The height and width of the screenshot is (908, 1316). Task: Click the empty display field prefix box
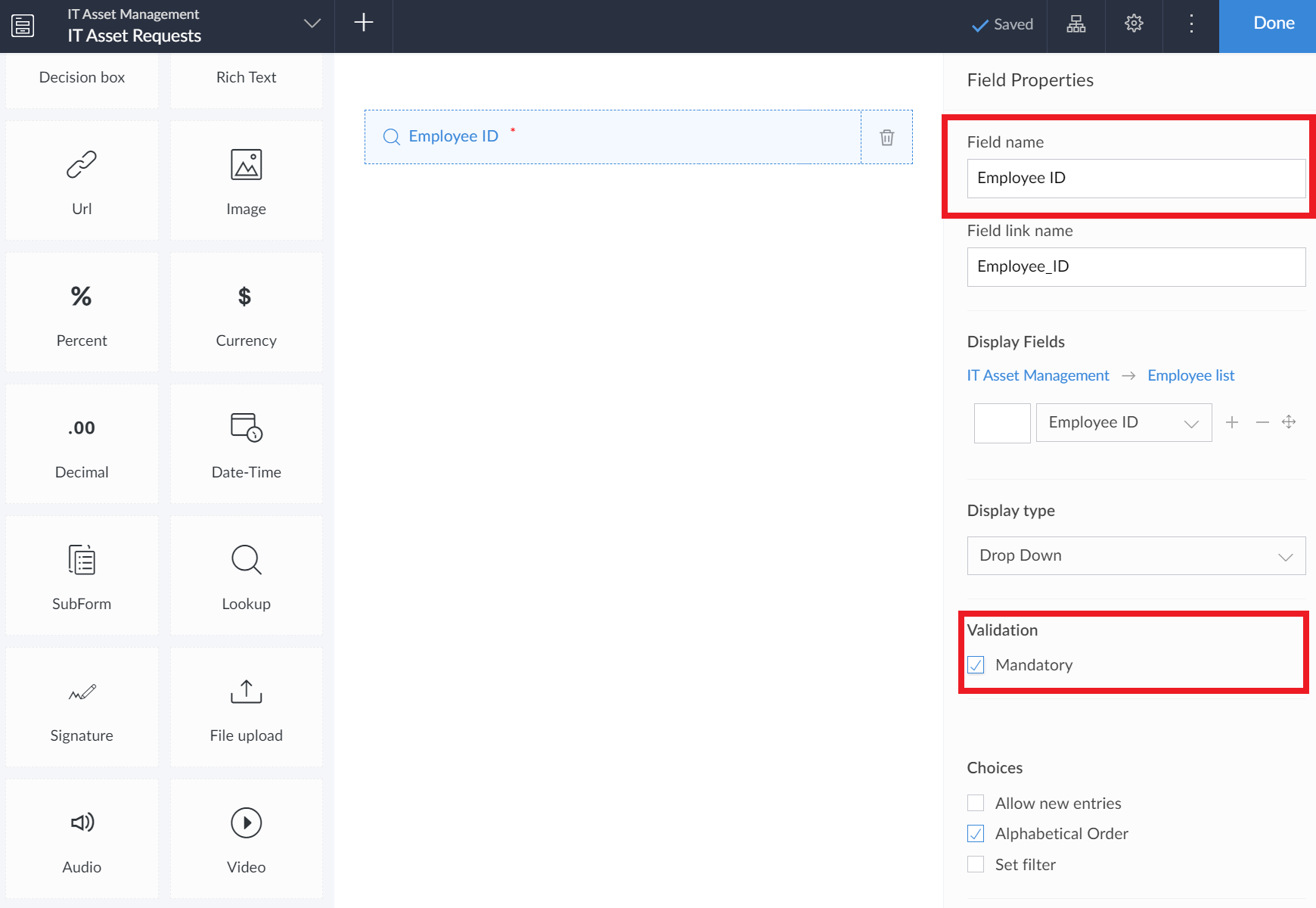pyautogui.click(x=1002, y=423)
